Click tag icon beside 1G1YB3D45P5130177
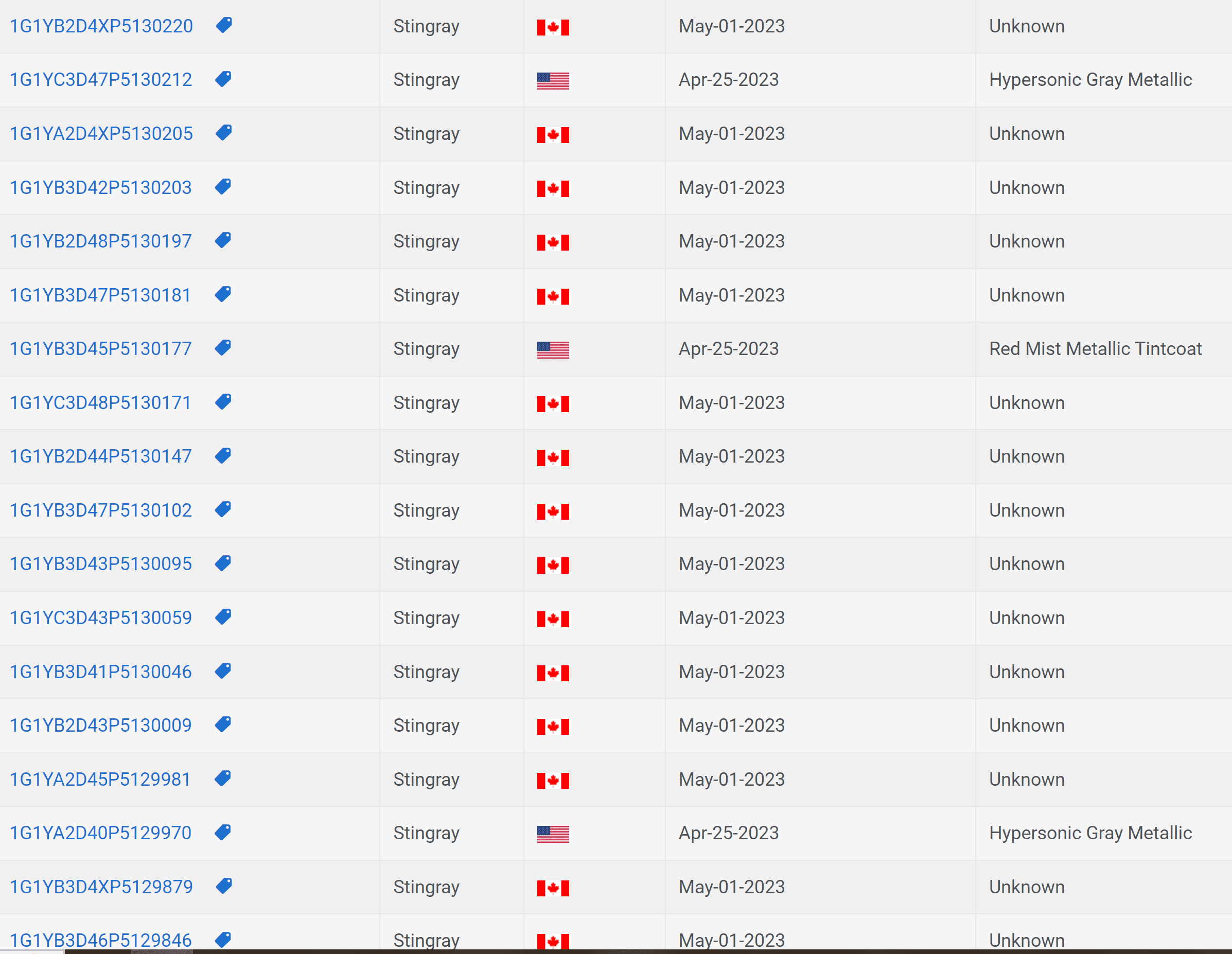 point(223,348)
